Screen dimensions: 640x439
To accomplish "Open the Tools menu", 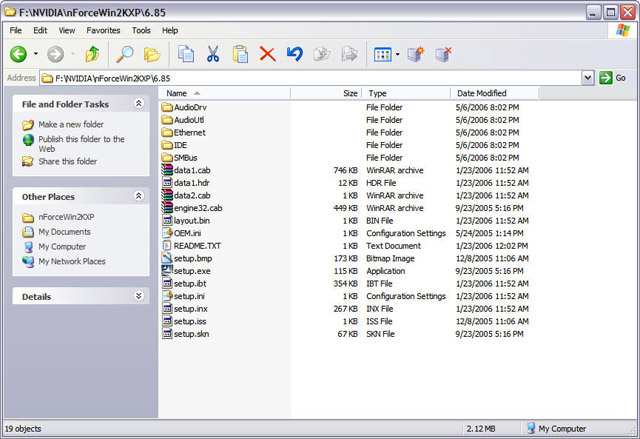I will (x=141, y=30).
